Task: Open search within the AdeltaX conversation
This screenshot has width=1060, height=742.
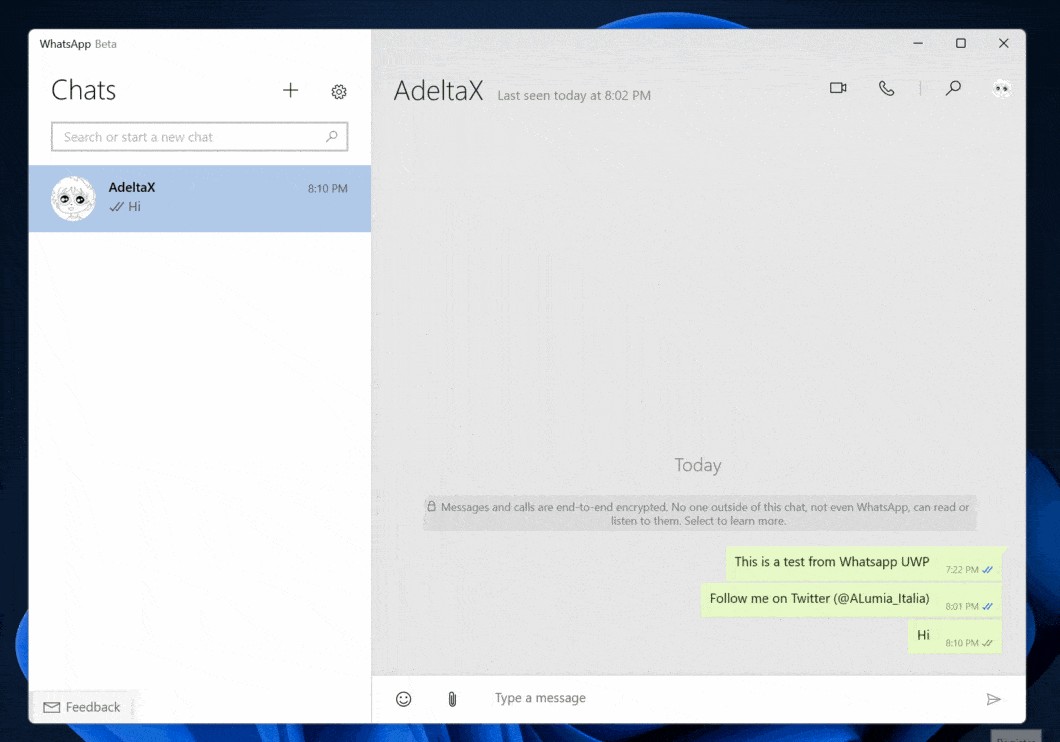Action: (x=953, y=88)
